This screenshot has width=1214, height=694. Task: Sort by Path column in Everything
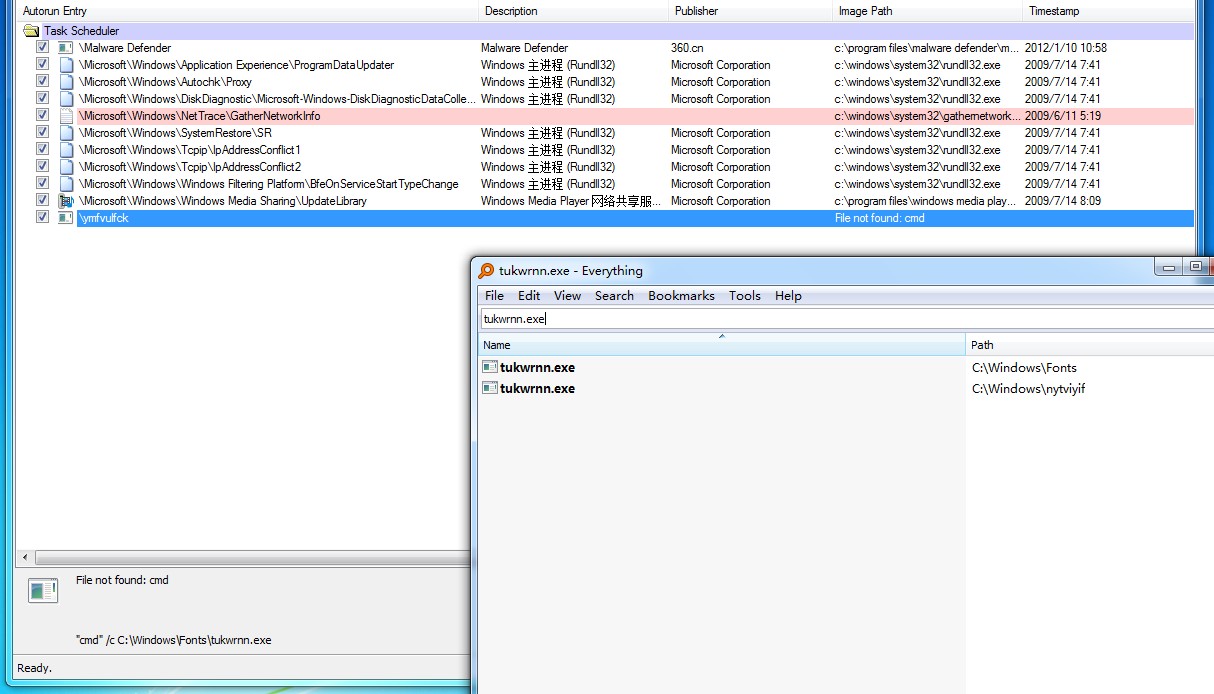[1088, 345]
